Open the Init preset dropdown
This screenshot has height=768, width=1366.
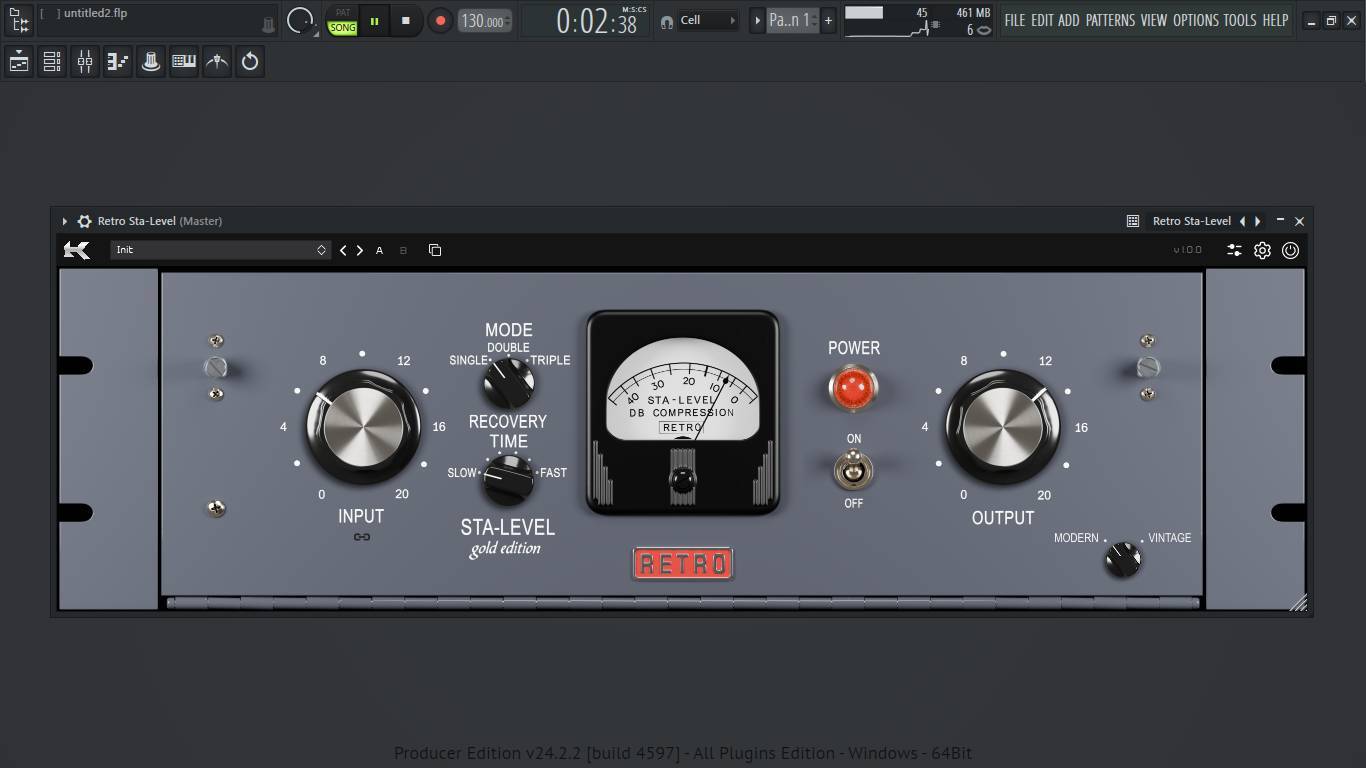point(220,250)
